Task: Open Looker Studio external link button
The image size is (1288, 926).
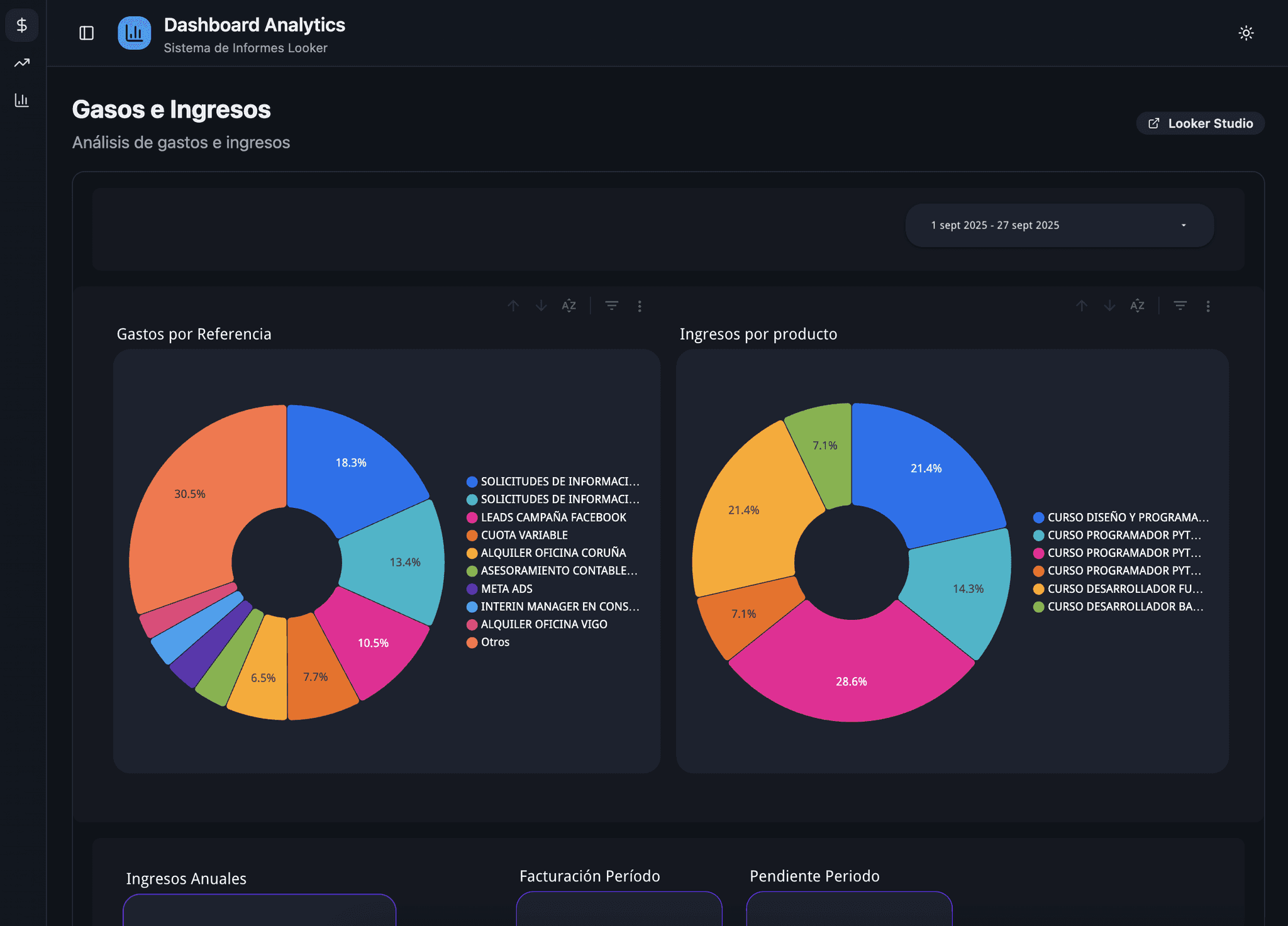Action: (1200, 123)
